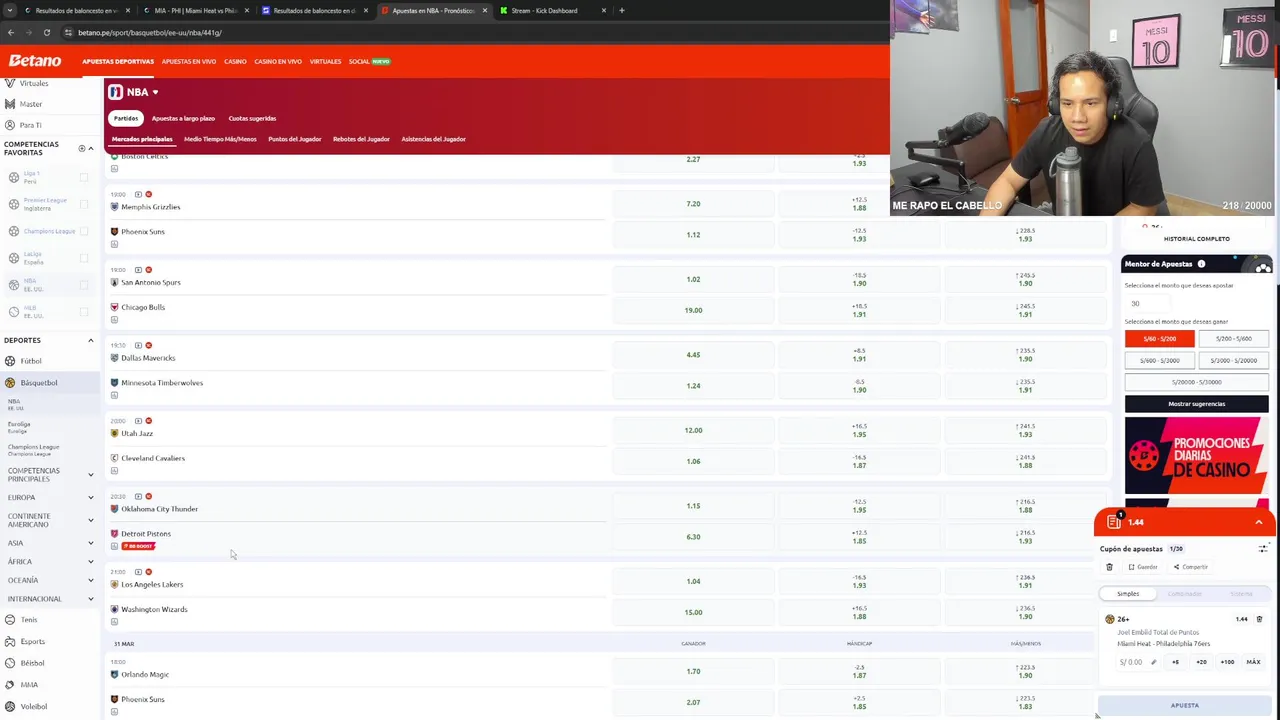Go back with the browser back arrow
The width and height of the screenshot is (1280, 720).
(11, 32)
